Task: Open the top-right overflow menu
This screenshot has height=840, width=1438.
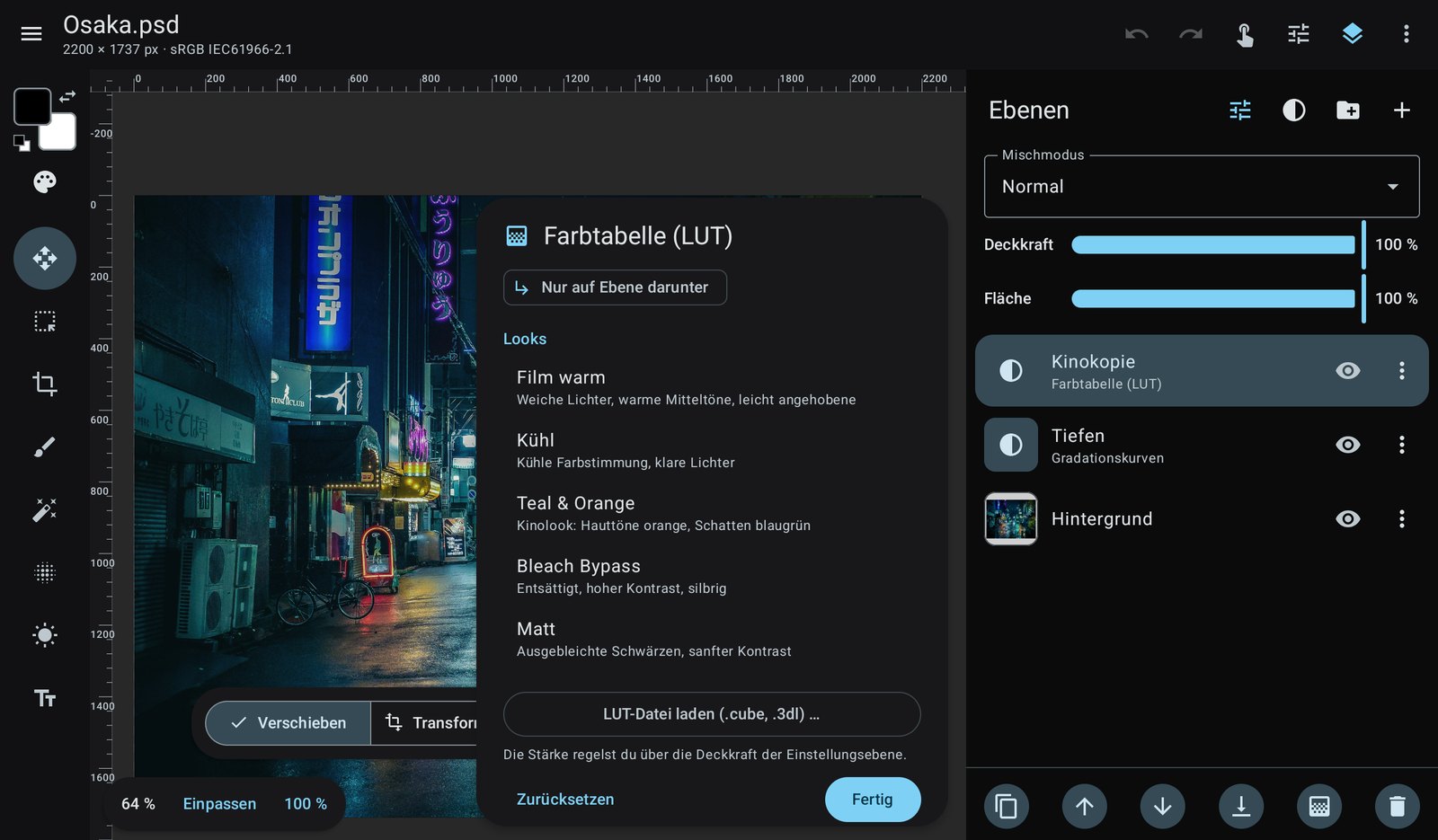Action: (1407, 34)
